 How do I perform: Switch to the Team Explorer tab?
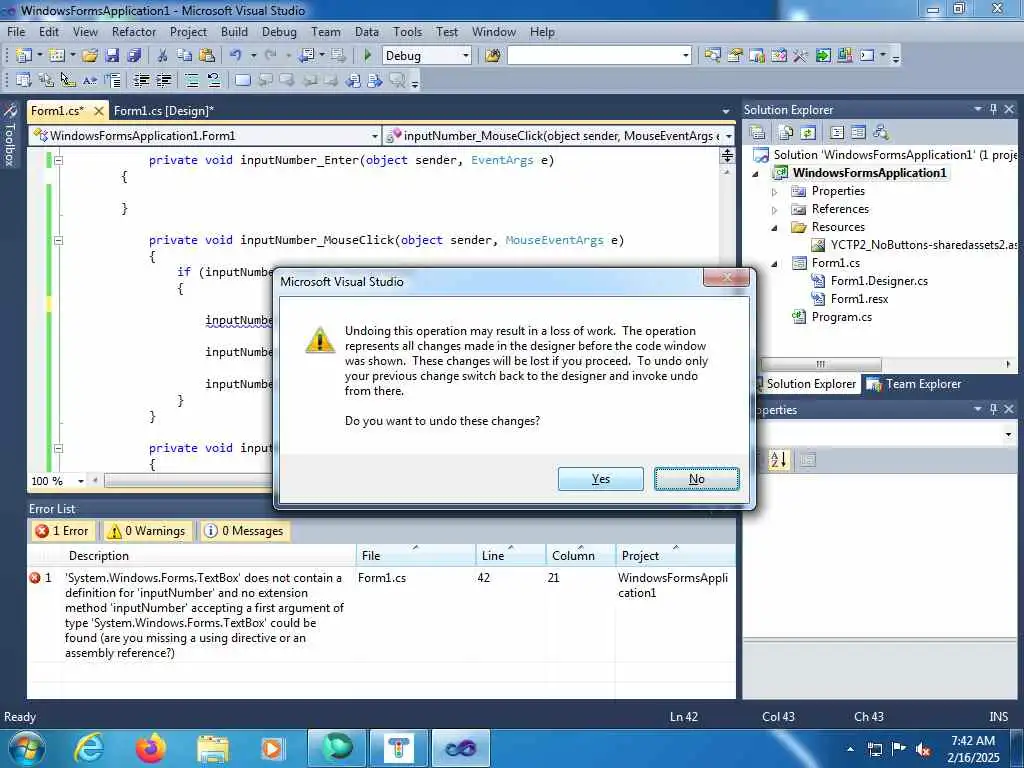pos(914,384)
